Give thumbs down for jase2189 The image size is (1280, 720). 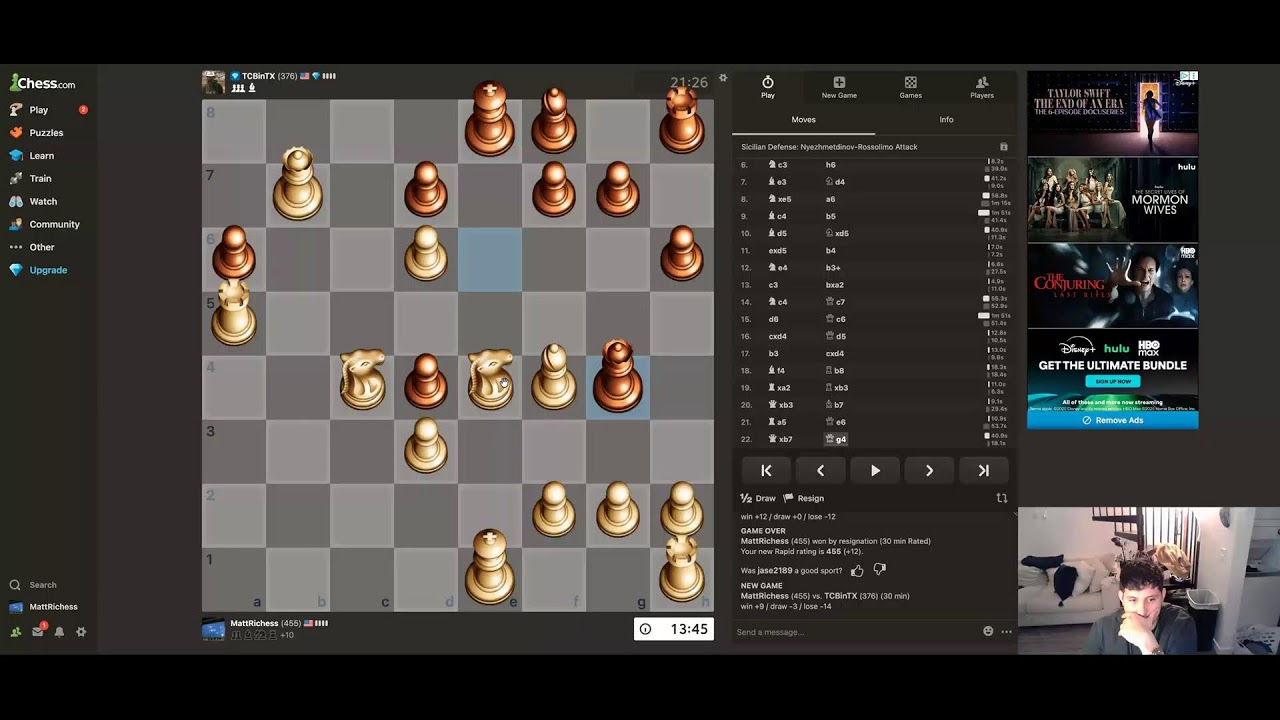coord(879,570)
